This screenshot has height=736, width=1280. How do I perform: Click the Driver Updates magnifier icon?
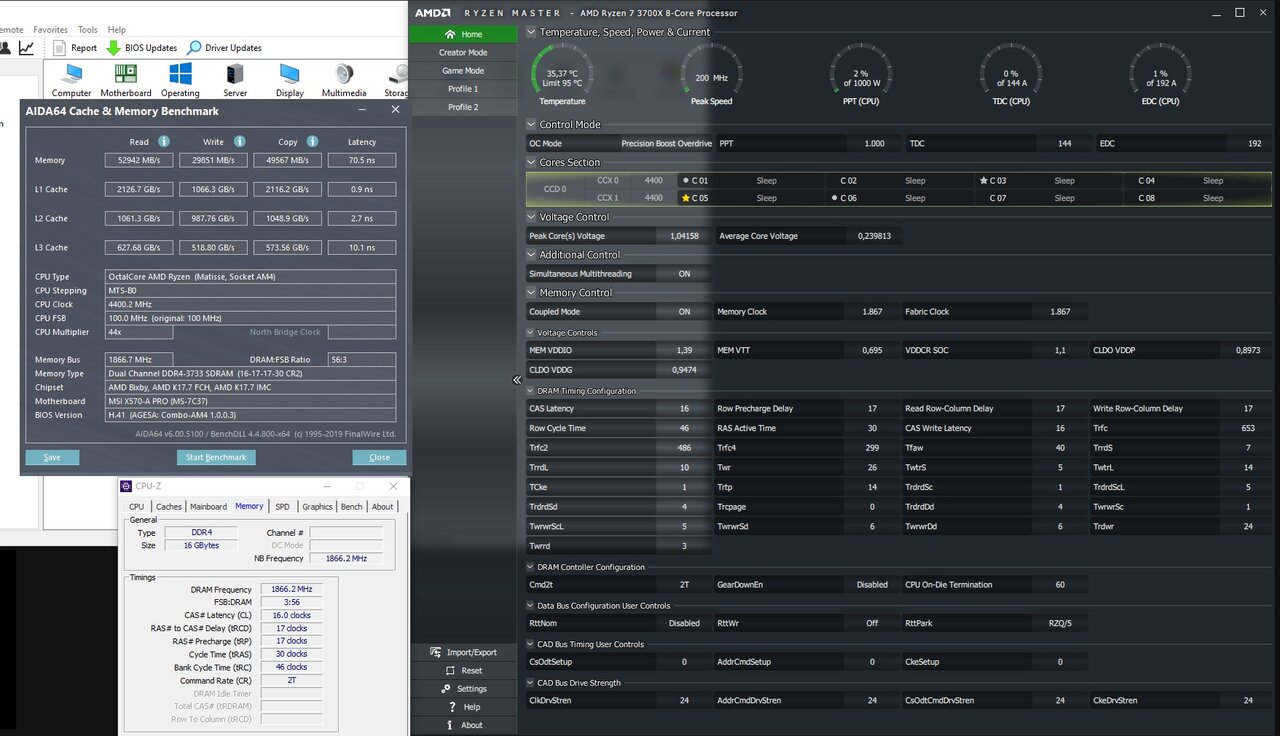tap(194, 47)
